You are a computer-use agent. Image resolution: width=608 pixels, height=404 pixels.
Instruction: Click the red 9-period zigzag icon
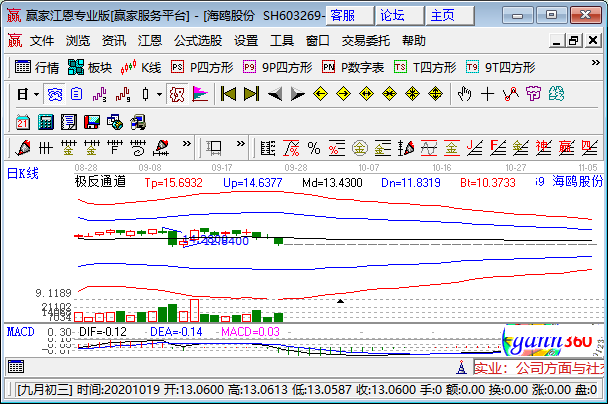(123, 94)
